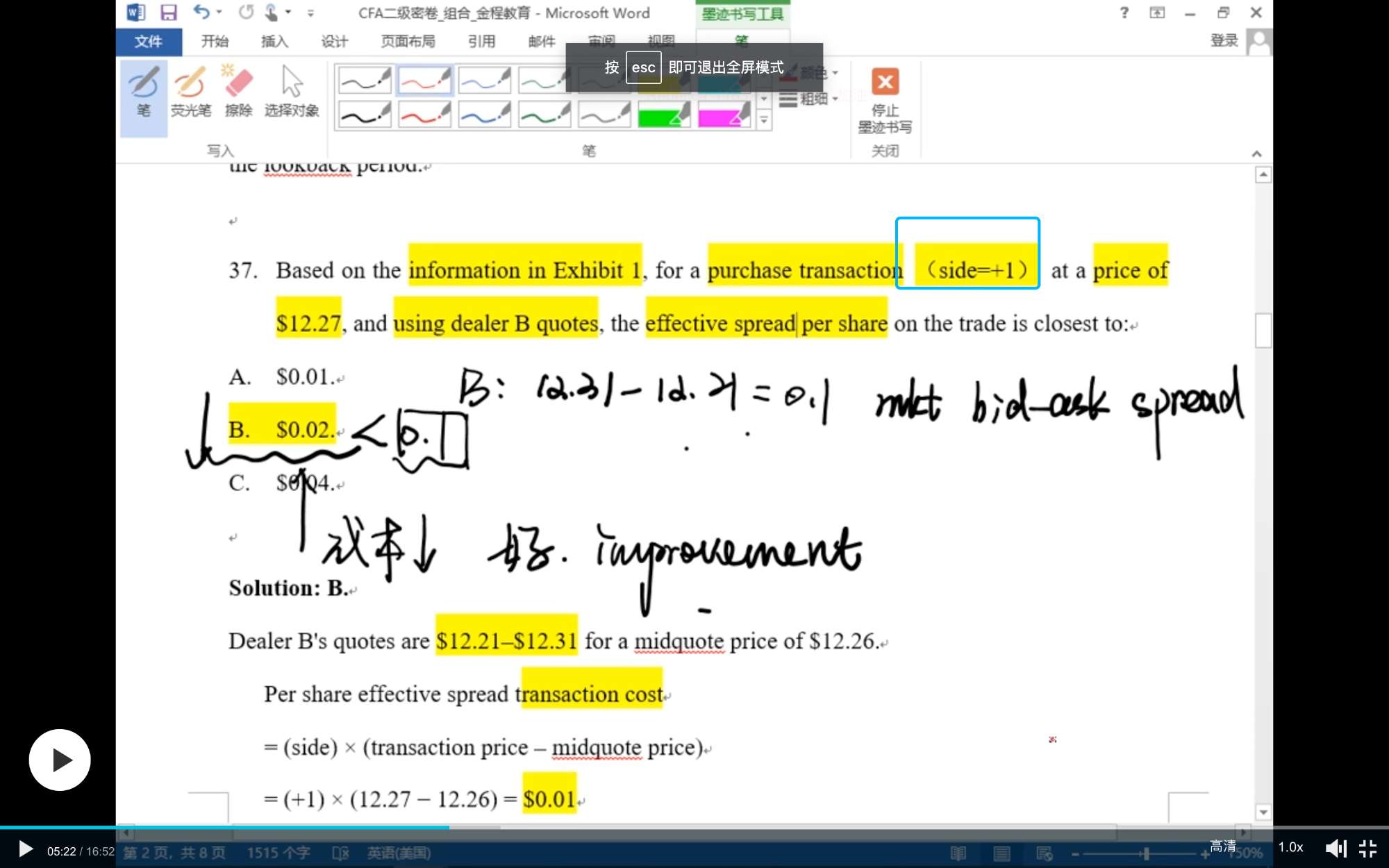Screen dimensions: 1389x868
Task: Click the 登录 sign-in link
Action: (x=1224, y=40)
